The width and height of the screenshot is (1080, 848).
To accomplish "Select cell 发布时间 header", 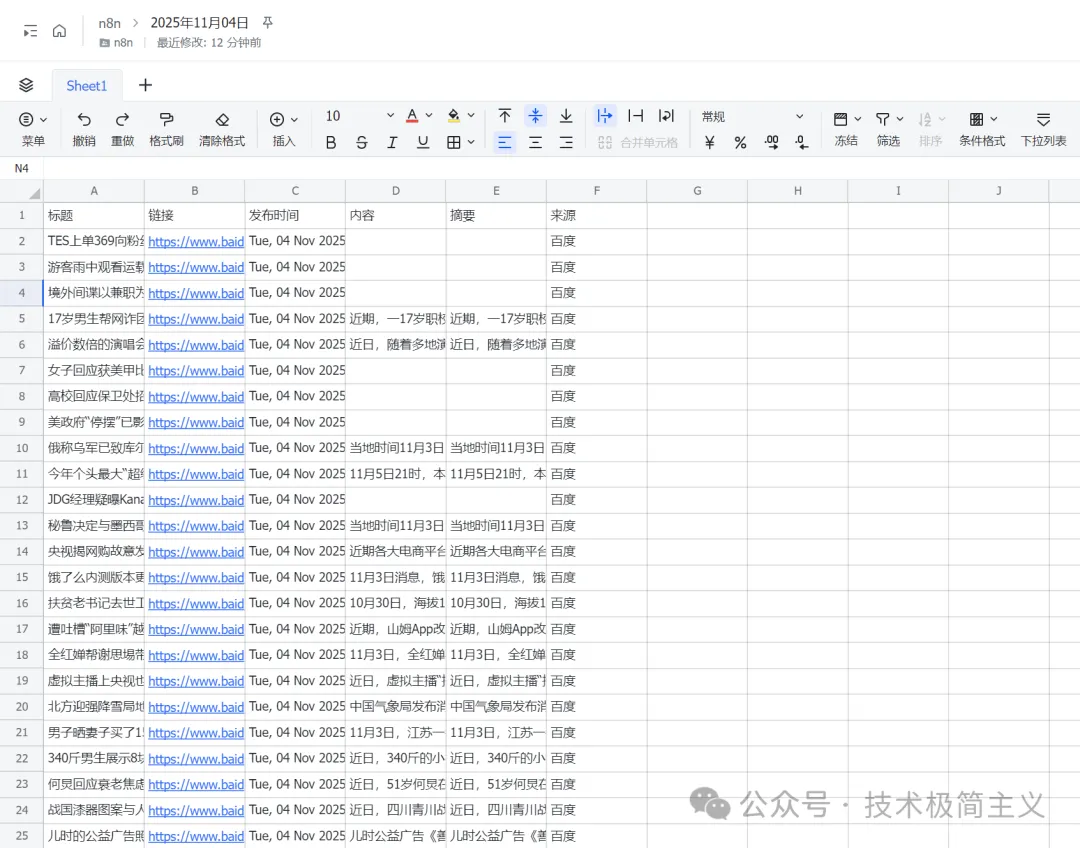I will tap(295, 216).
